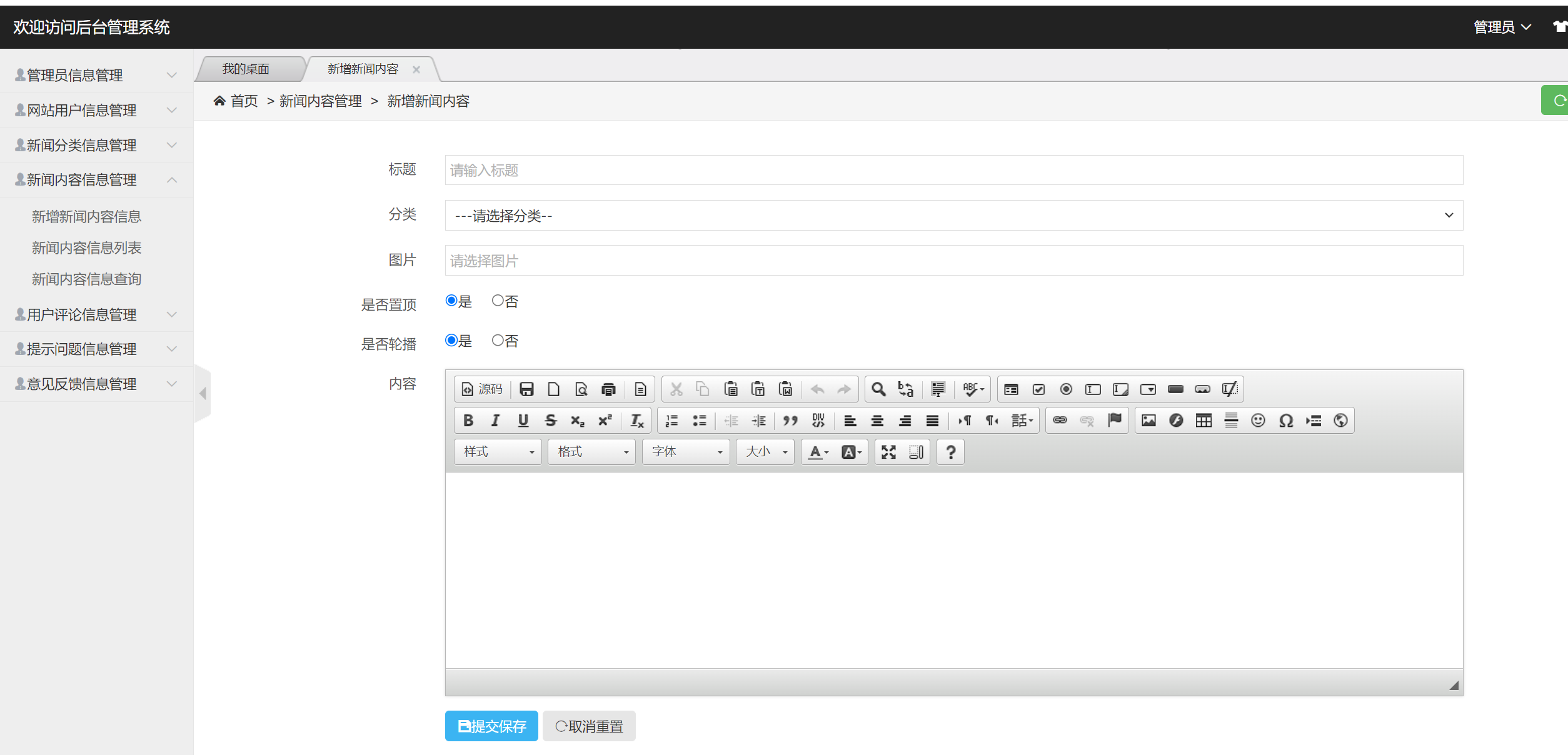This screenshot has width=1568, height=755.
Task: Go to 首页 breadcrumb link
Action: click(244, 101)
